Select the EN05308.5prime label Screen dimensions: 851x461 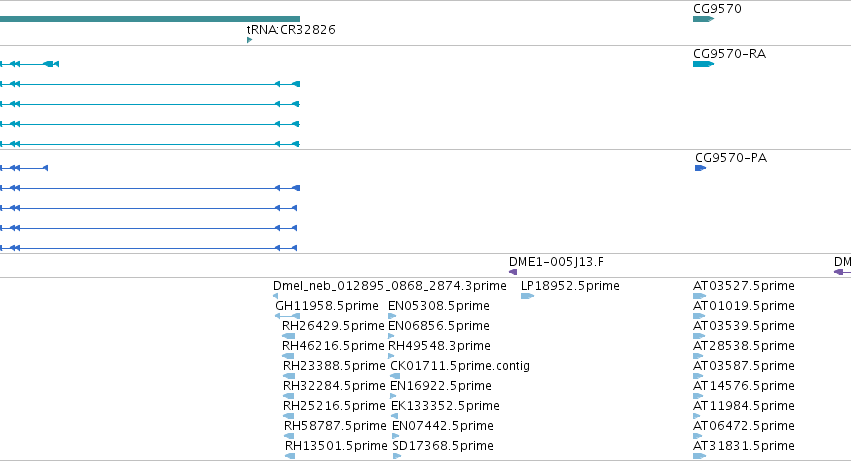439,306
